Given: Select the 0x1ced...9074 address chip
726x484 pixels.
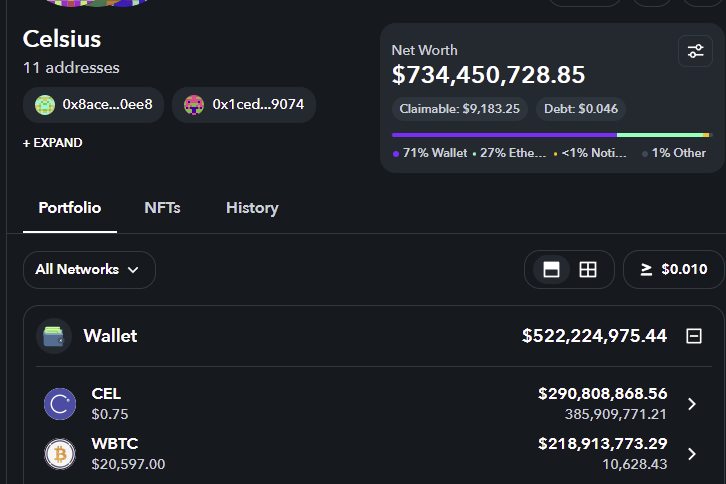Looking at the screenshot, I should [x=244, y=105].
